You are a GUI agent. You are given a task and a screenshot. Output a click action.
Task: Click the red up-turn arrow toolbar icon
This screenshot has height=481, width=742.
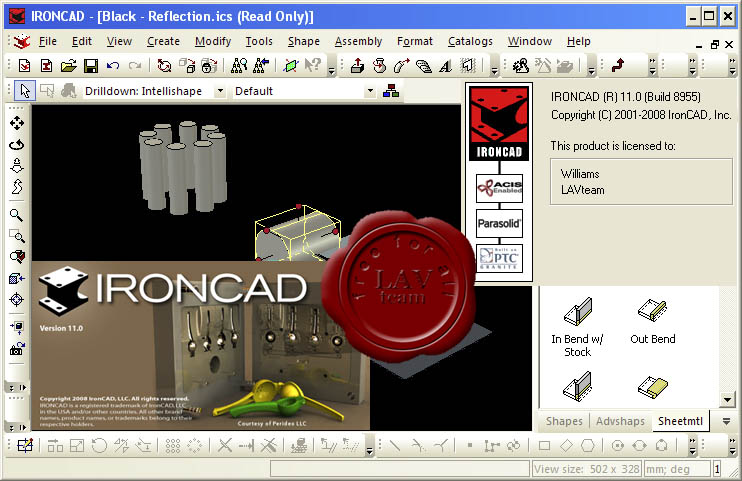click(618, 65)
